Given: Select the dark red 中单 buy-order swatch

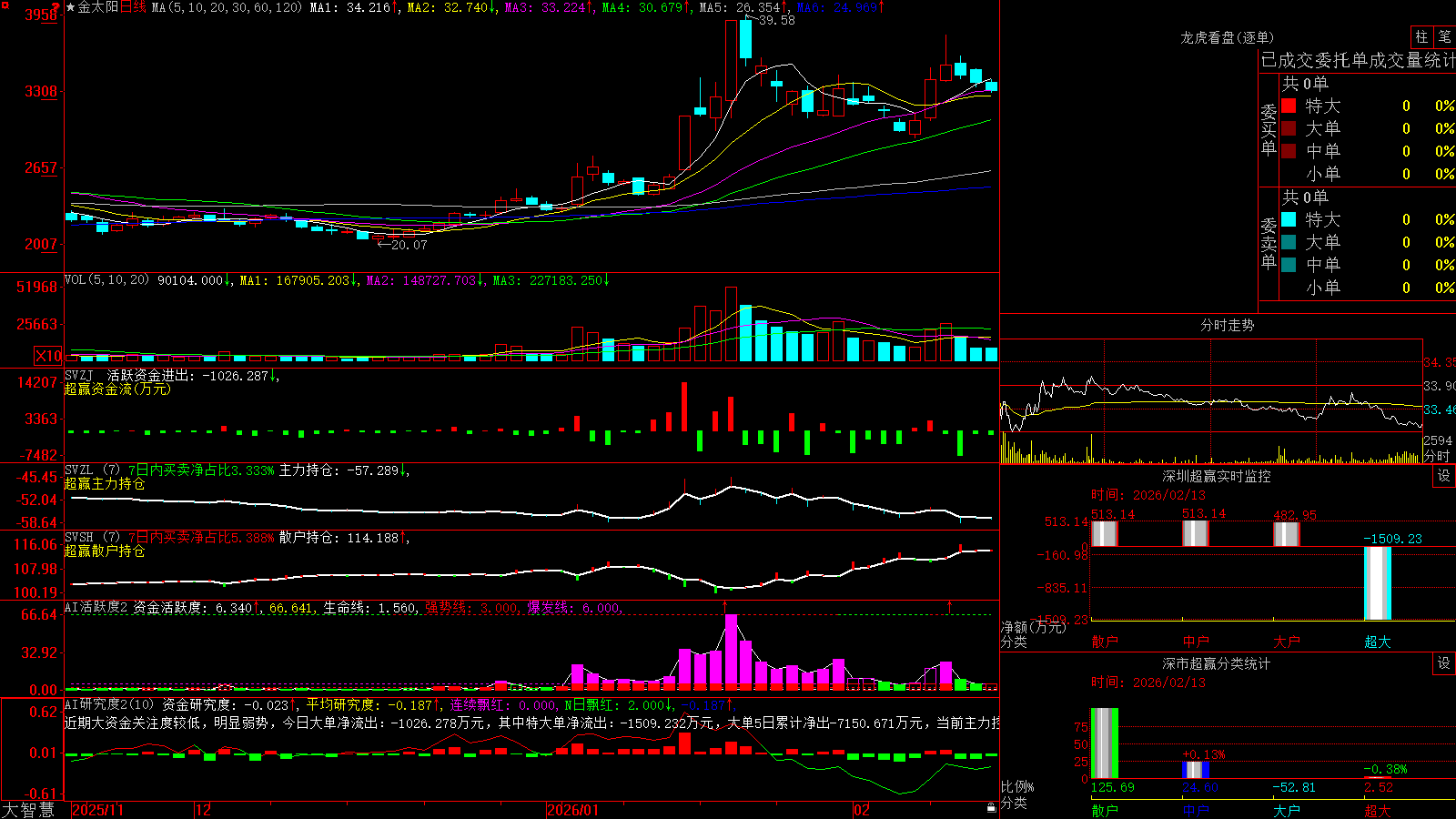Looking at the screenshot, I should click(1289, 151).
